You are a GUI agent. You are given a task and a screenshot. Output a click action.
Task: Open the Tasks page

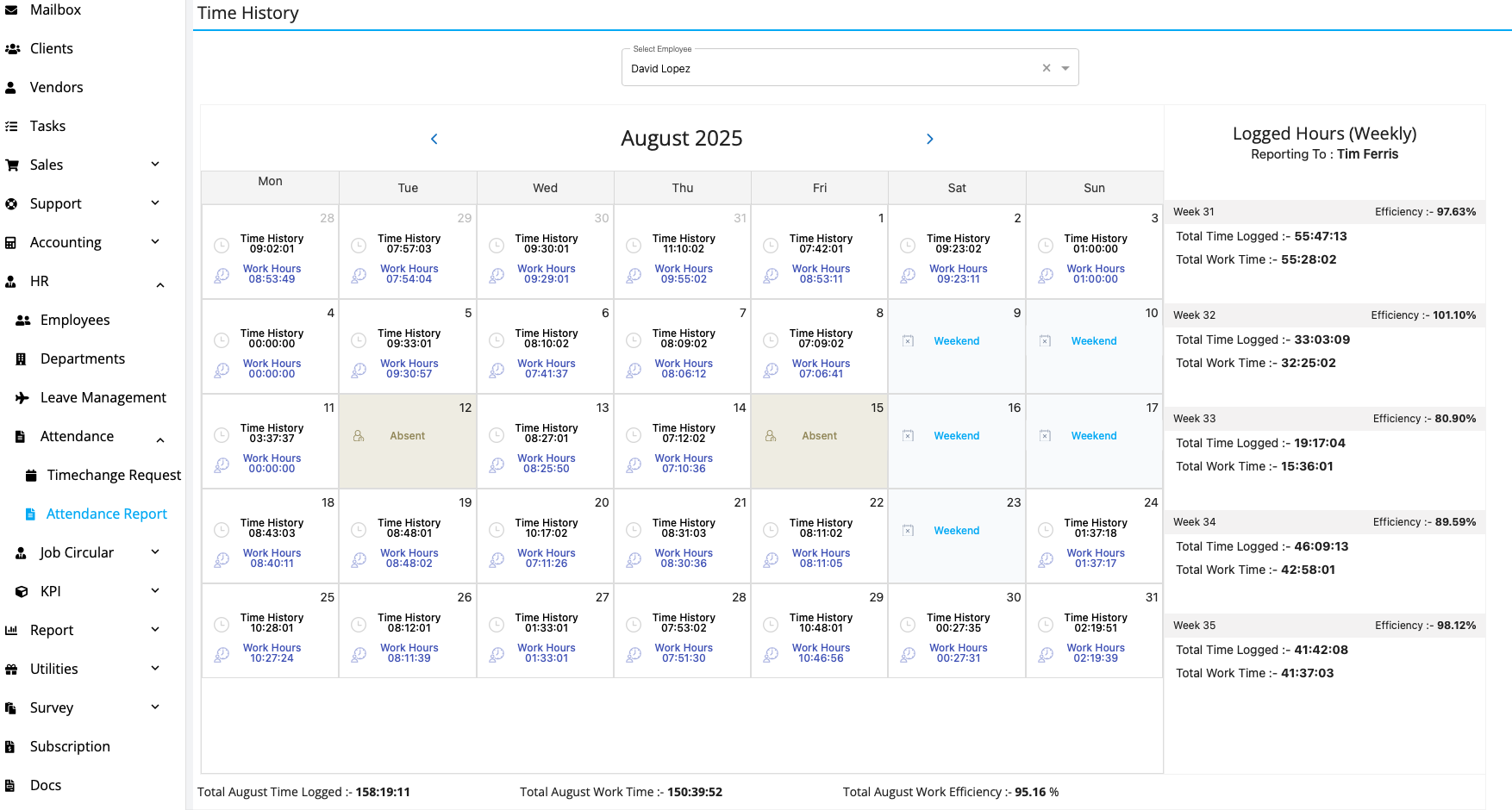point(47,127)
